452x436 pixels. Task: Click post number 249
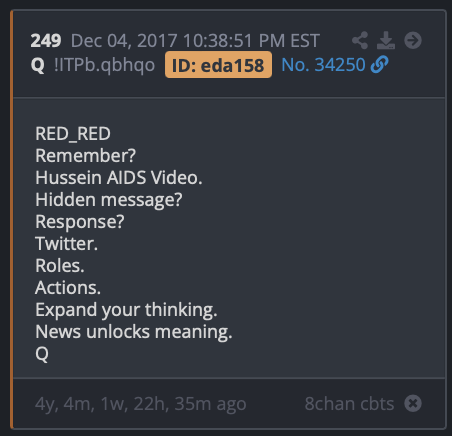[x=46, y=41]
